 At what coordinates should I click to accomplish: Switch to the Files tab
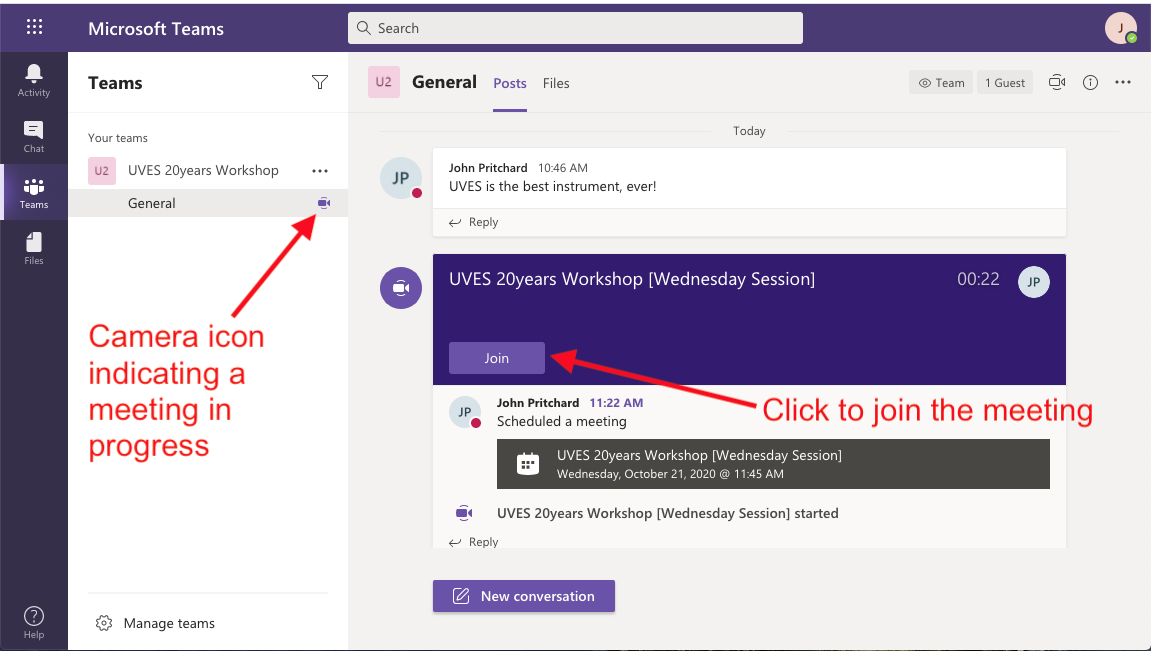point(556,83)
